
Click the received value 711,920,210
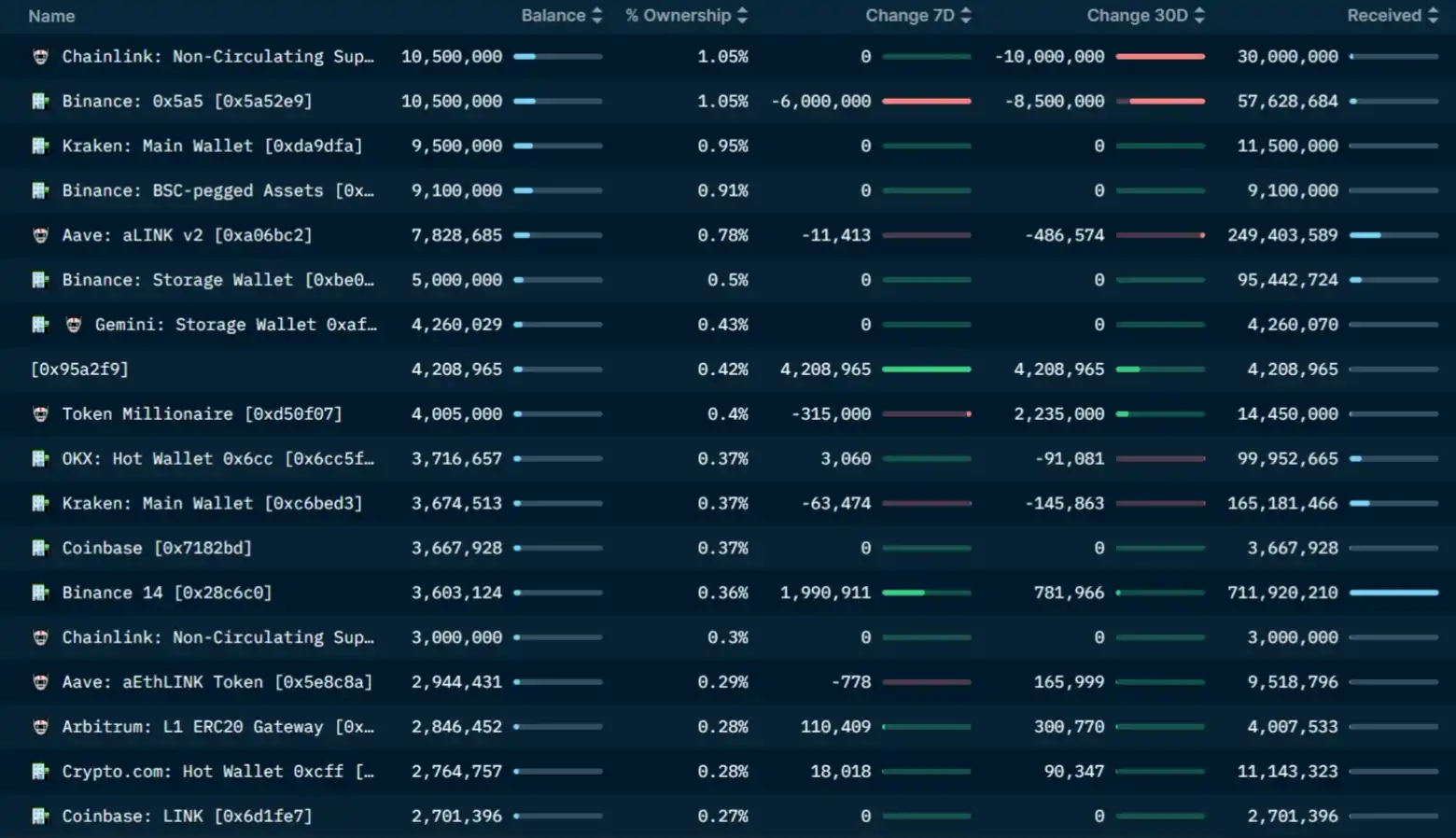(x=1282, y=593)
